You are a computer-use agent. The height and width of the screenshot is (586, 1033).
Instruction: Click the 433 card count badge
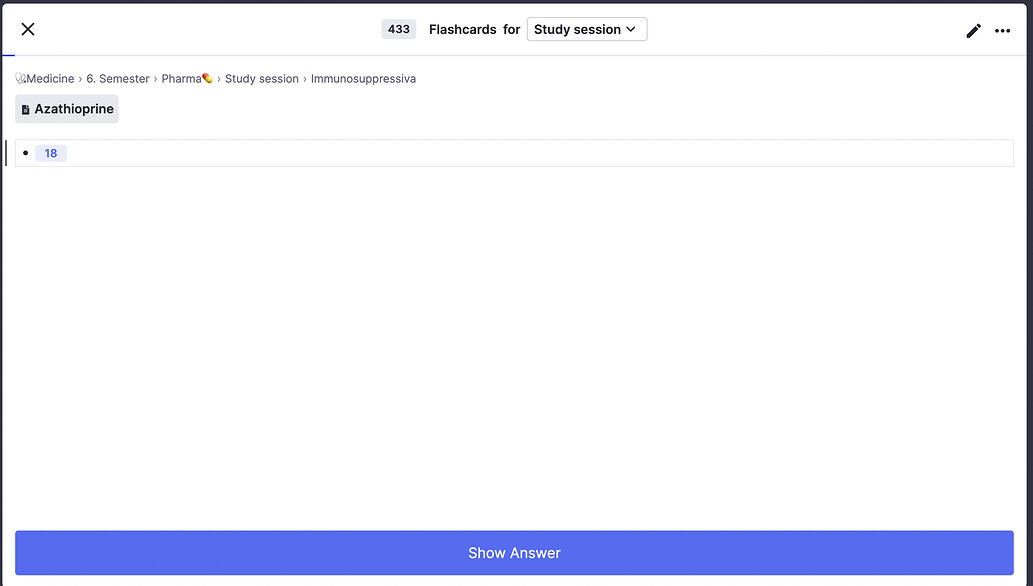[x=398, y=29]
